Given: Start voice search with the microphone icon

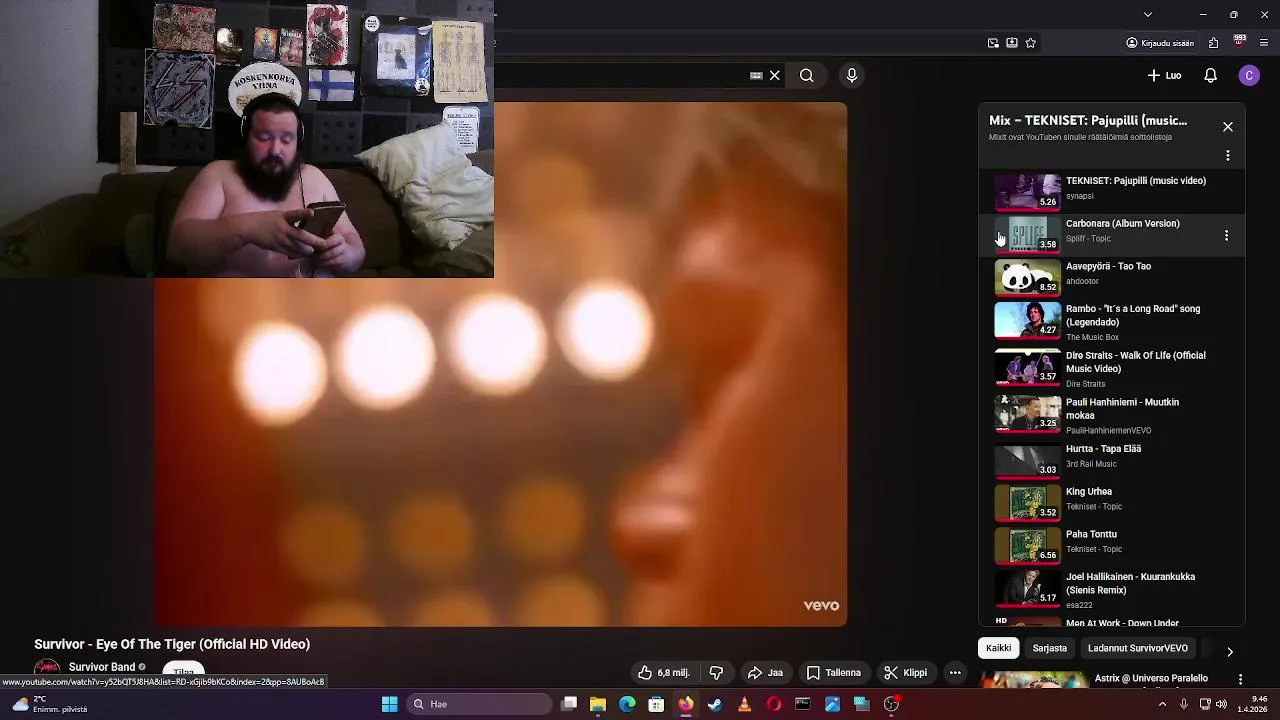Looking at the screenshot, I should [x=852, y=75].
